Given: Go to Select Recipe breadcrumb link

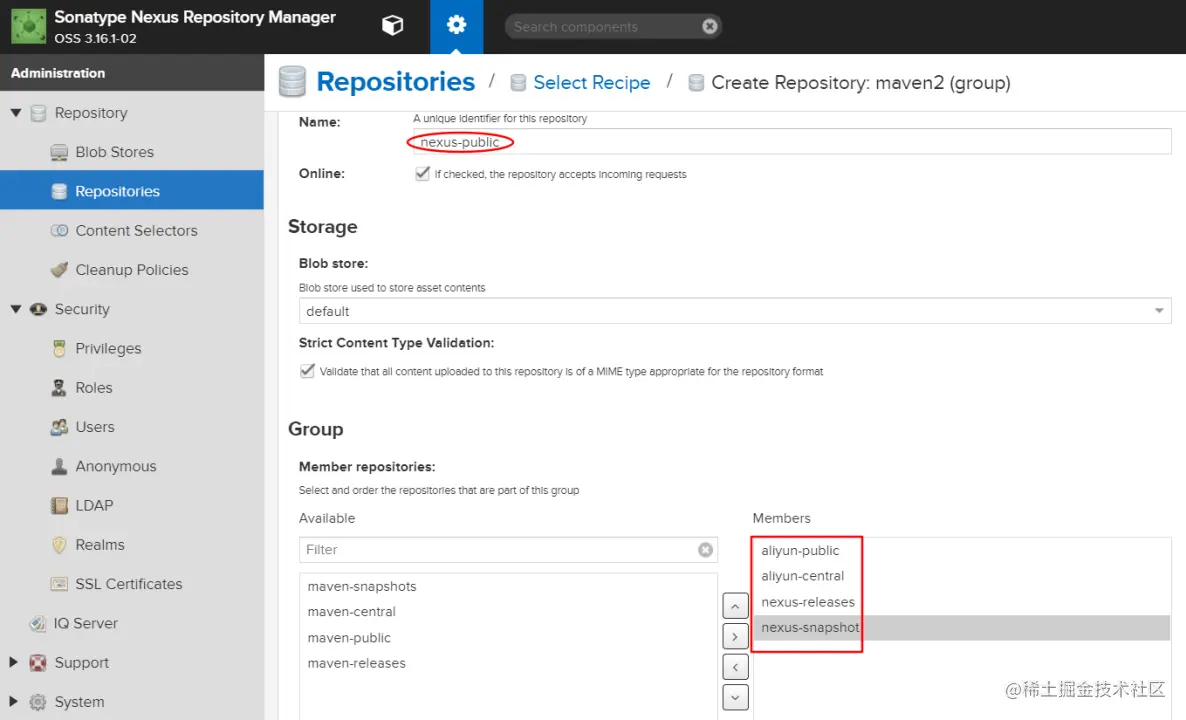Looking at the screenshot, I should click(x=591, y=82).
